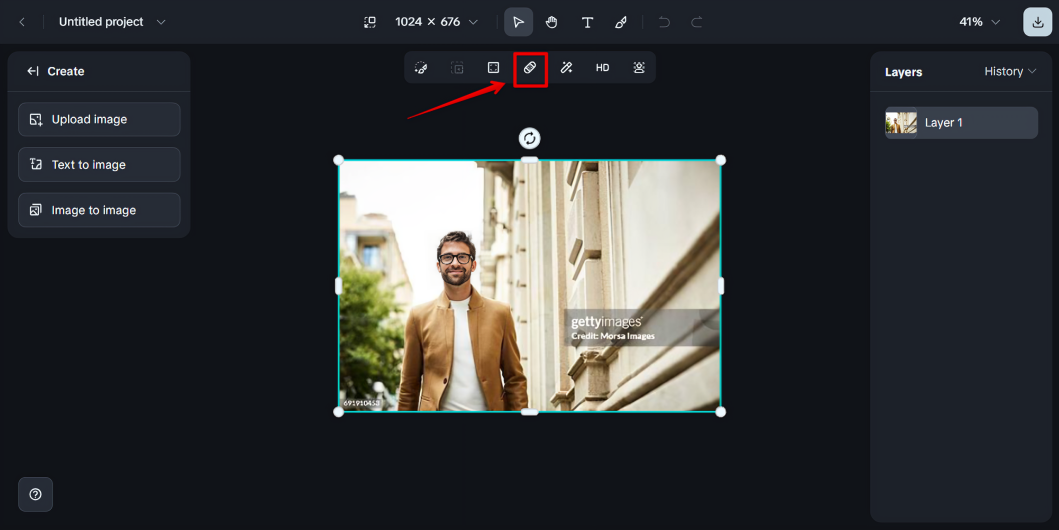Click the Expand image frame icon

point(494,68)
